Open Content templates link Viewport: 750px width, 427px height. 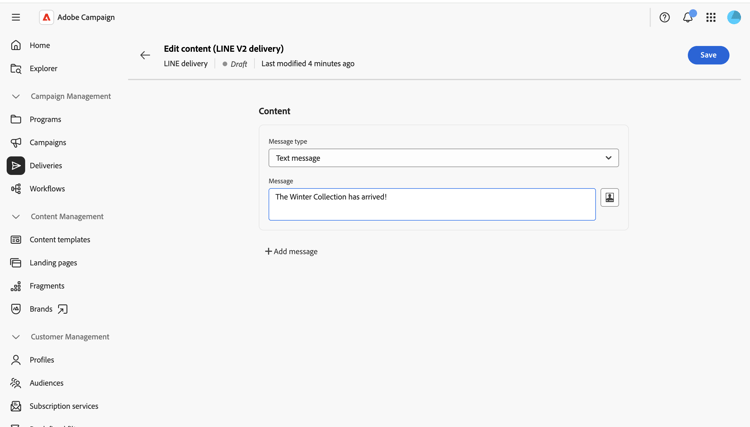pyautogui.click(x=60, y=240)
